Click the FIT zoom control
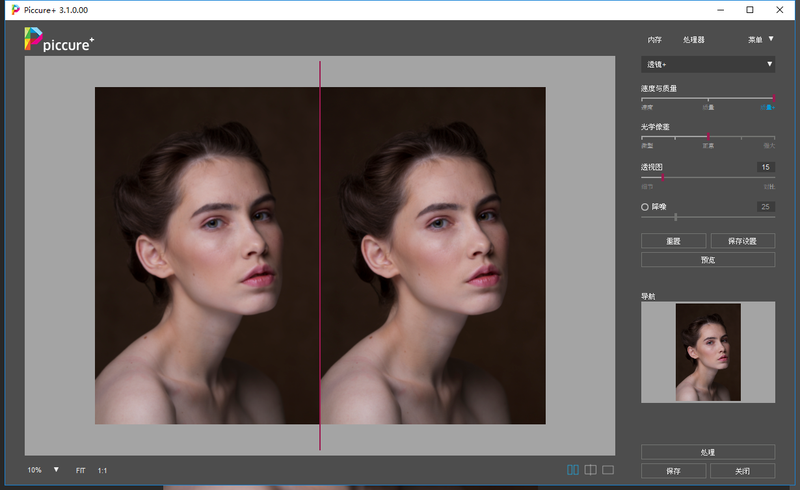800x490 pixels. click(x=80, y=470)
